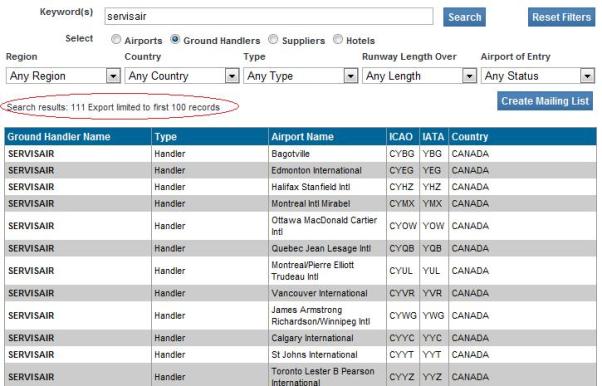Click the YHZ IATA code

(x=432, y=187)
